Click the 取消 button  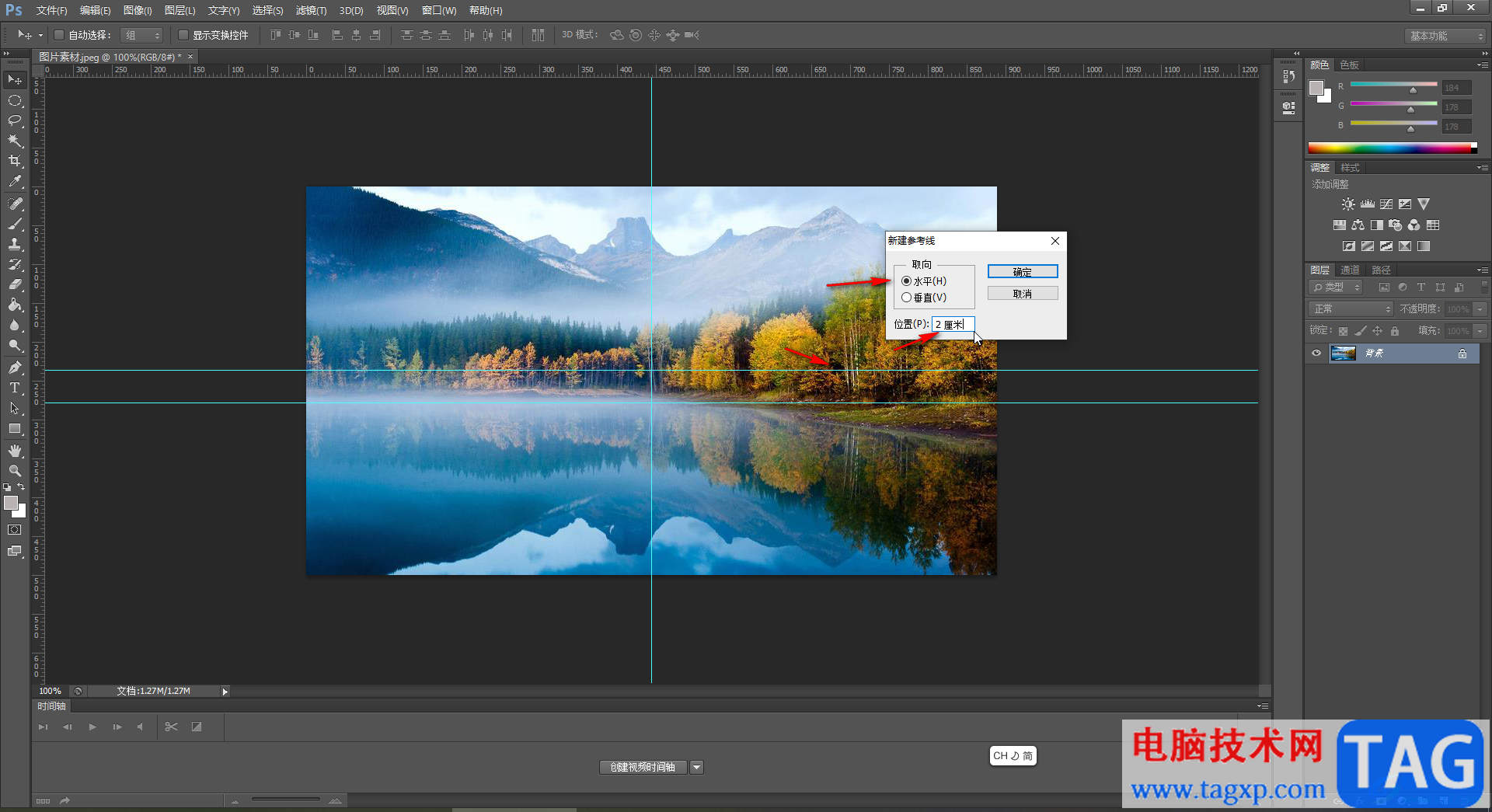(x=1023, y=293)
